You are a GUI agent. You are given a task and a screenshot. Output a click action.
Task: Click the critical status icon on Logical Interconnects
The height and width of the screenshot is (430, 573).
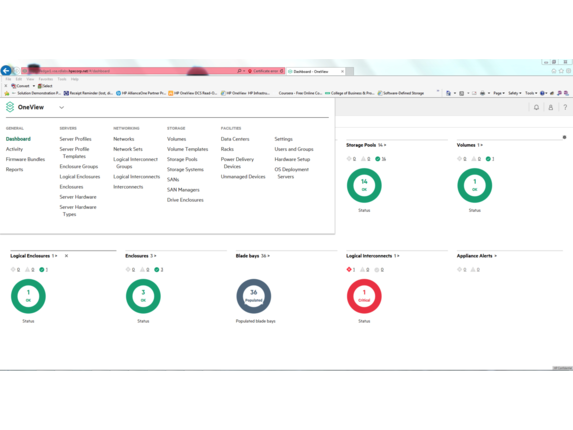click(x=349, y=270)
